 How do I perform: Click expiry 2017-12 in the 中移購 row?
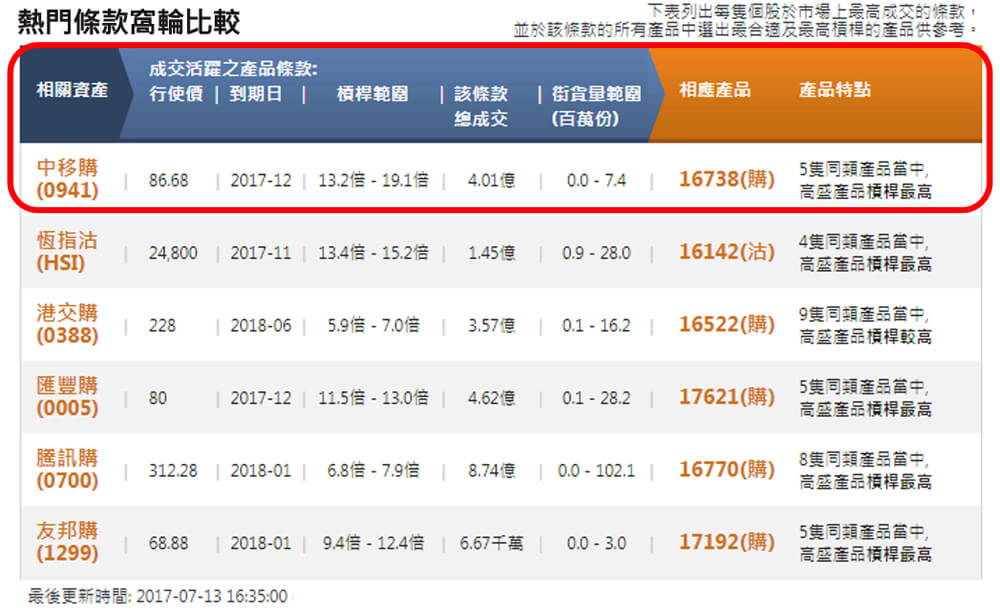[261, 180]
